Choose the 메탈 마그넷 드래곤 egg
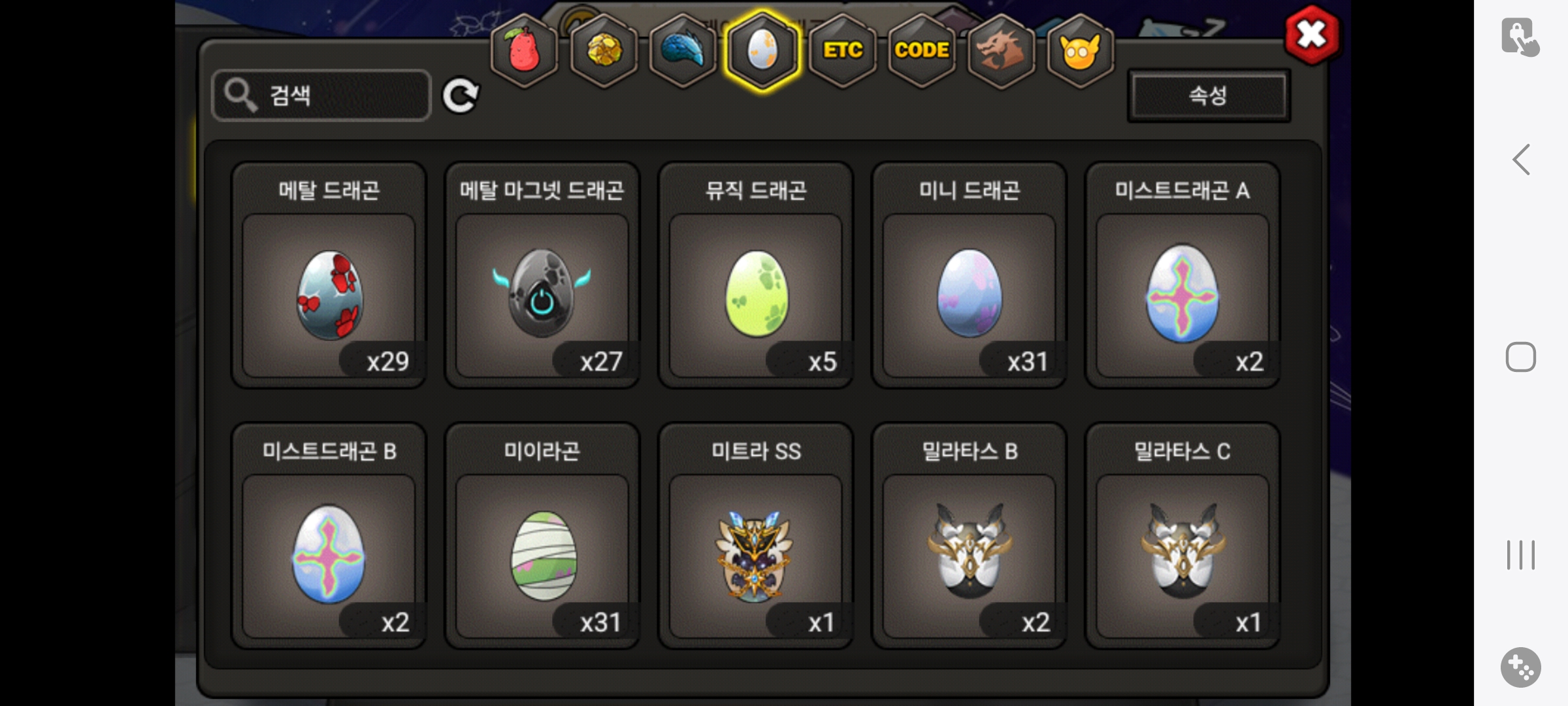Viewport: 1568px width, 706px height. (542, 275)
